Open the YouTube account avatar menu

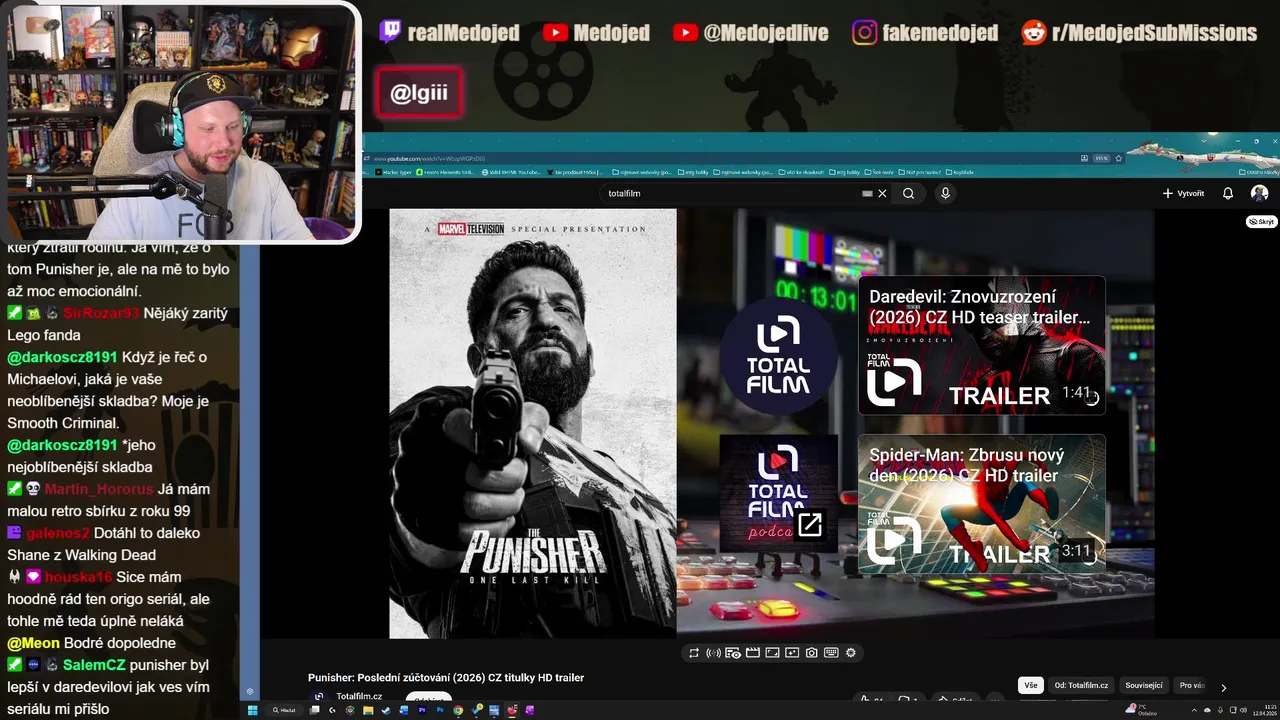point(1259,193)
